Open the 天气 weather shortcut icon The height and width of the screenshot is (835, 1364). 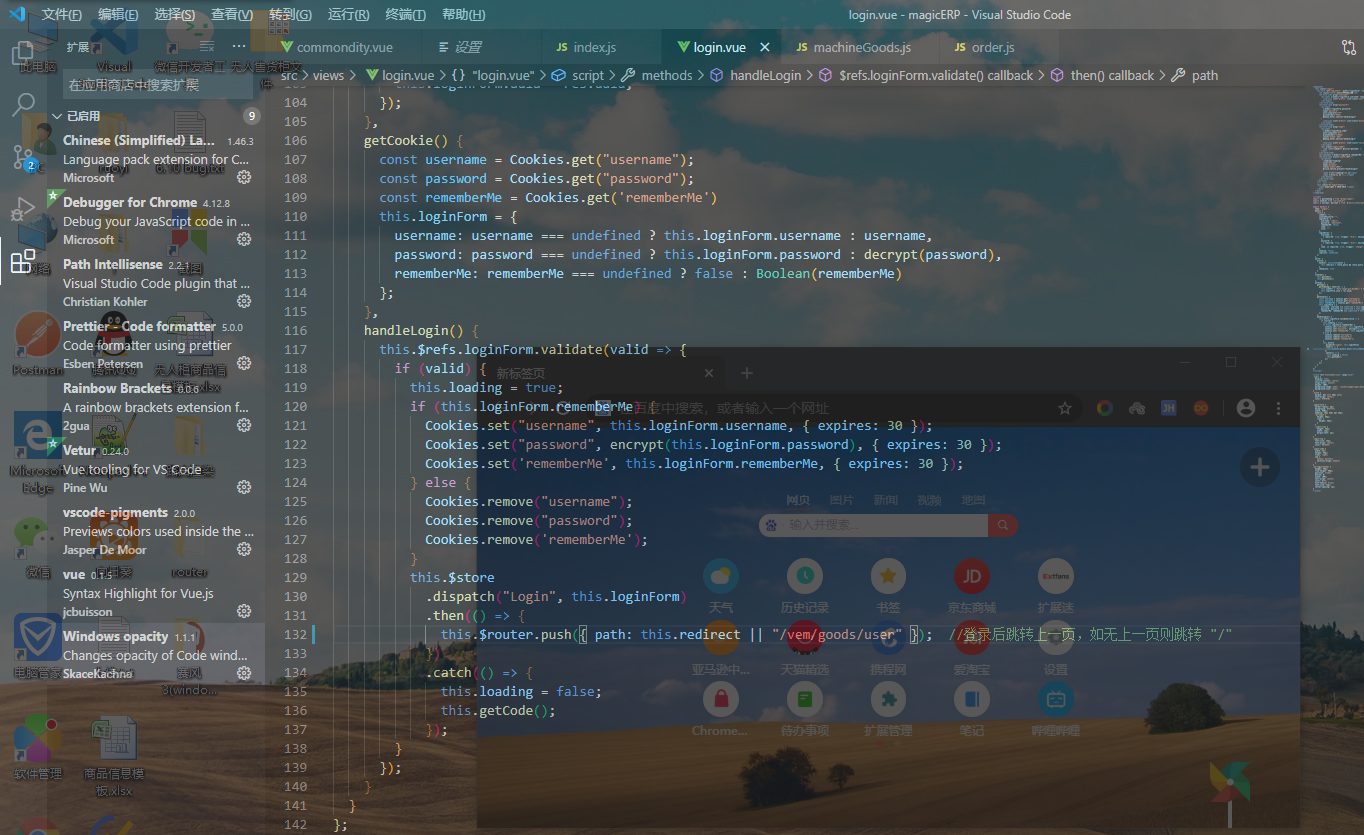(722, 576)
